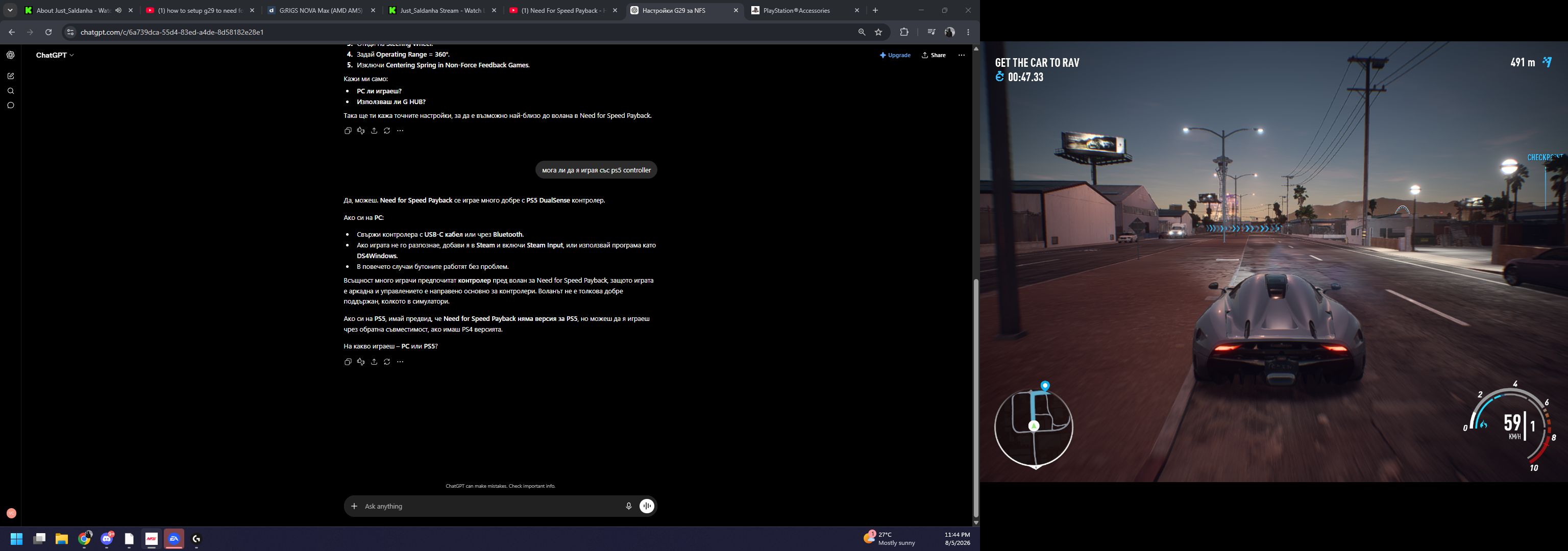Open File Explorer from the taskbar
This screenshot has height=551, width=1568.
(x=61, y=539)
